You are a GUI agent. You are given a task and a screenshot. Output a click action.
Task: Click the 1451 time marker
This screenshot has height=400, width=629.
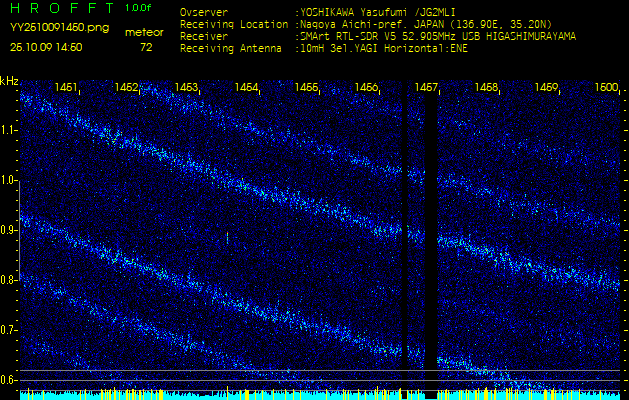[x=67, y=88]
